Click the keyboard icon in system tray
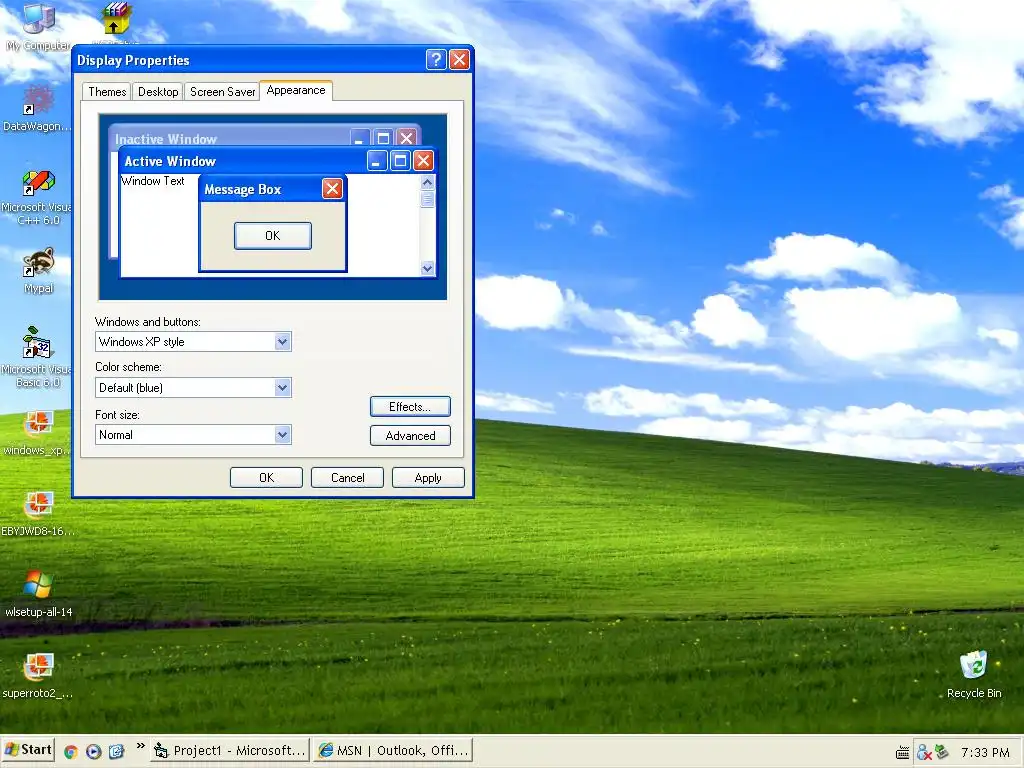 coord(903,753)
